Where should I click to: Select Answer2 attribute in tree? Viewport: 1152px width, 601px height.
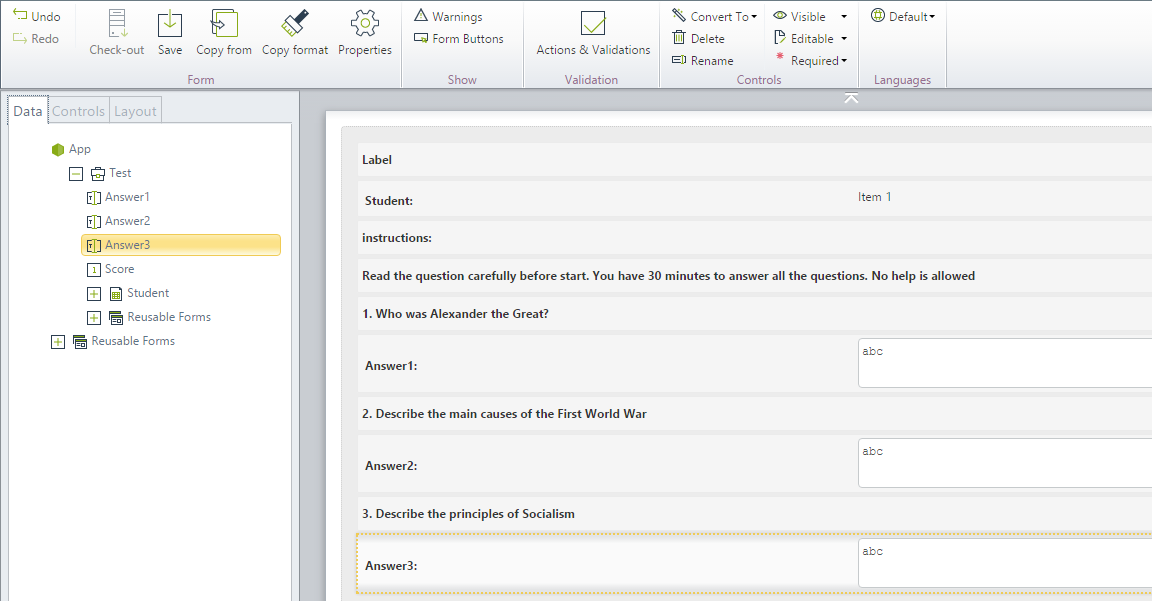[x=119, y=221]
